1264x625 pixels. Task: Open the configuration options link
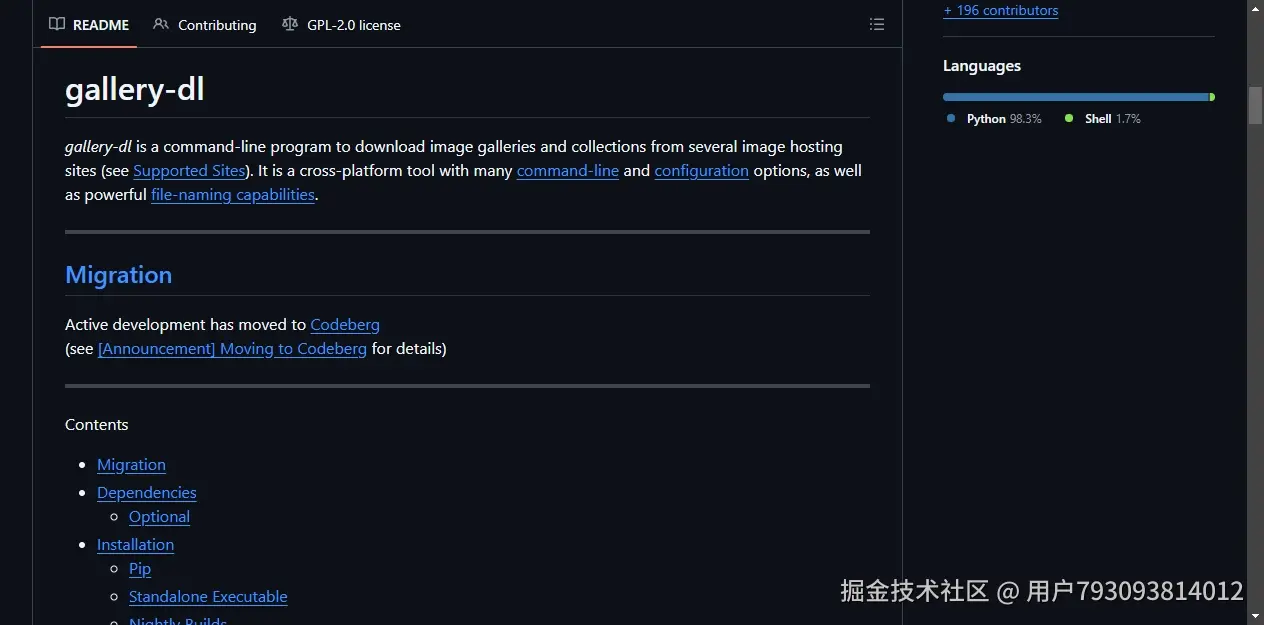point(701,171)
